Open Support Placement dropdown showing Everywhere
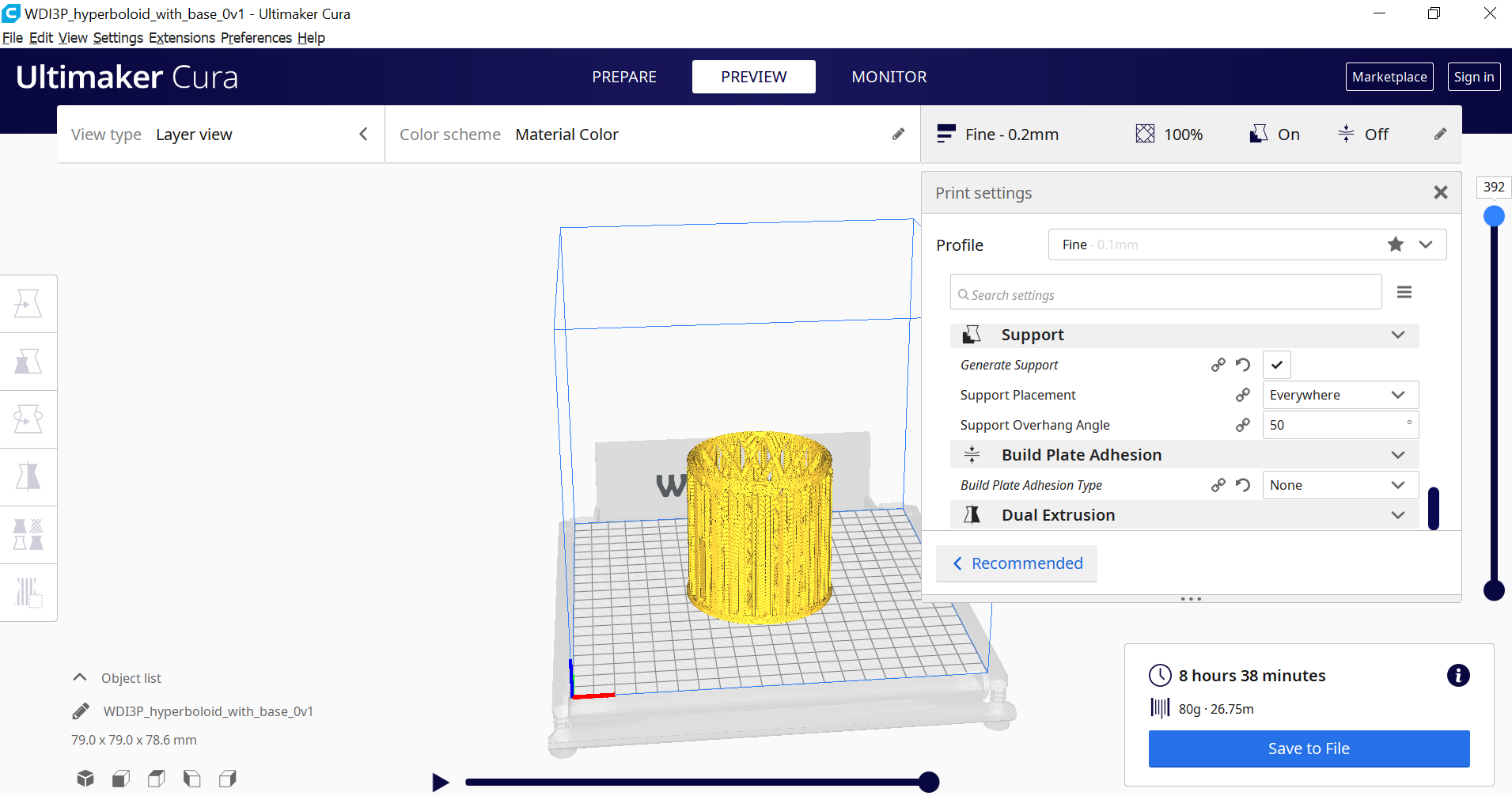Image resolution: width=1512 pixels, height=796 pixels. pos(1340,395)
